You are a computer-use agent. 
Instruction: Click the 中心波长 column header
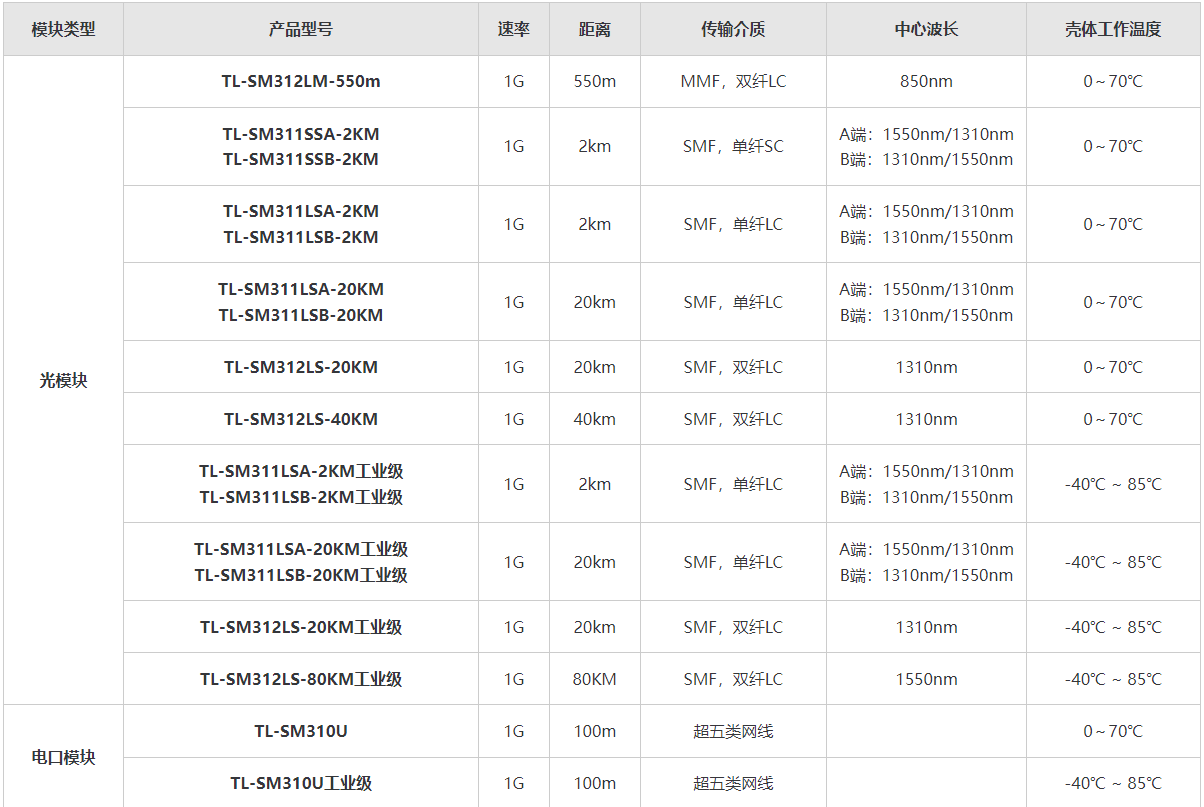926,29
